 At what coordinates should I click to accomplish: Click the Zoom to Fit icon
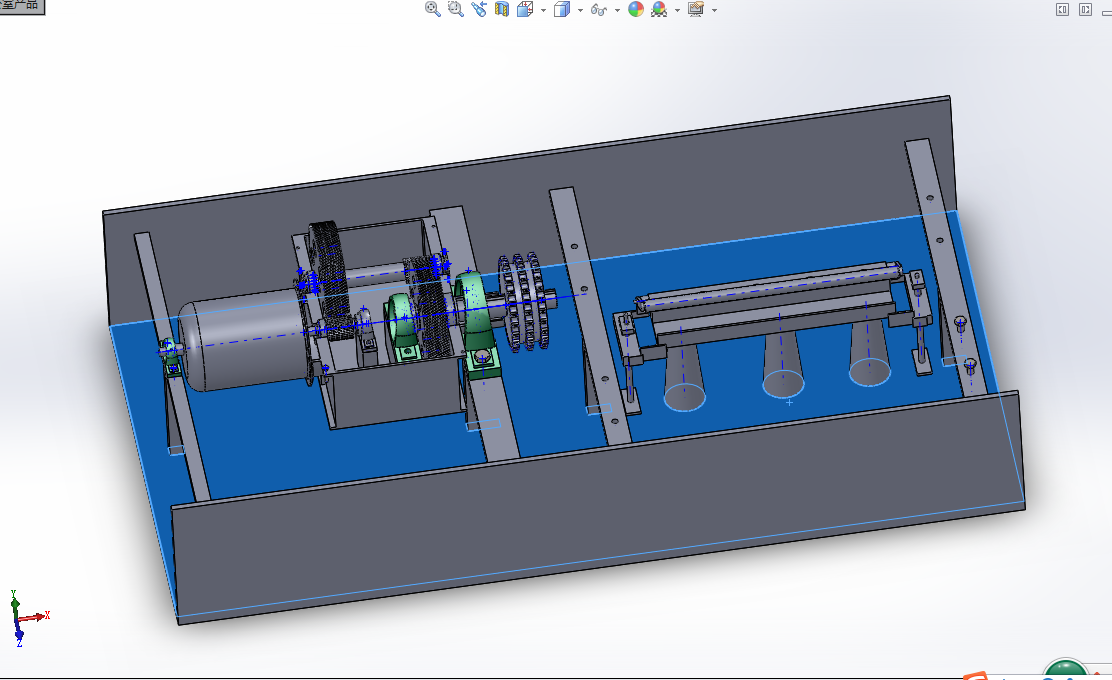[x=433, y=9]
